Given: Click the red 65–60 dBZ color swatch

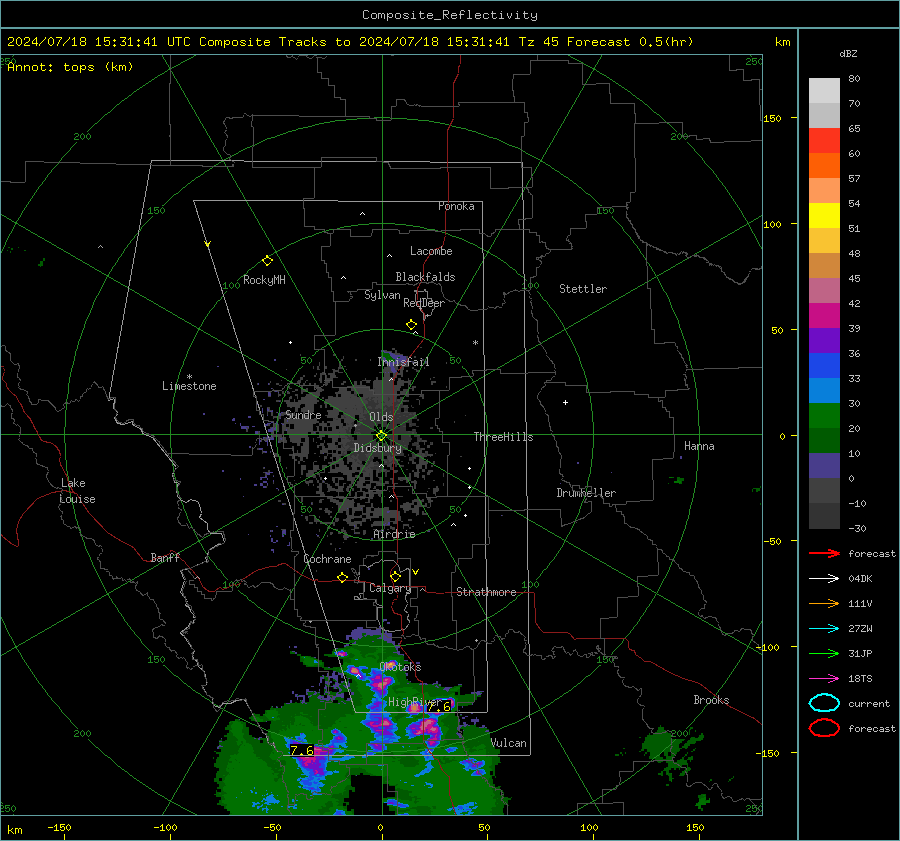Looking at the screenshot, I should (x=824, y=141).
